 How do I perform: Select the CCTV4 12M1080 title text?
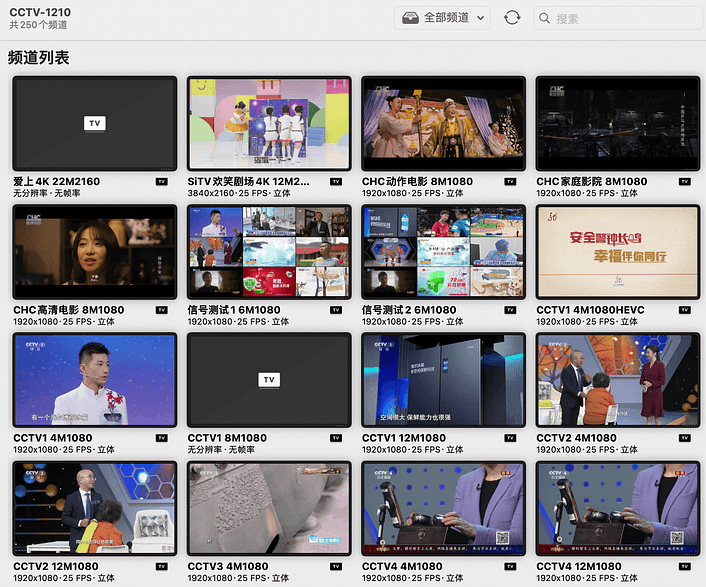click(579, 566)
